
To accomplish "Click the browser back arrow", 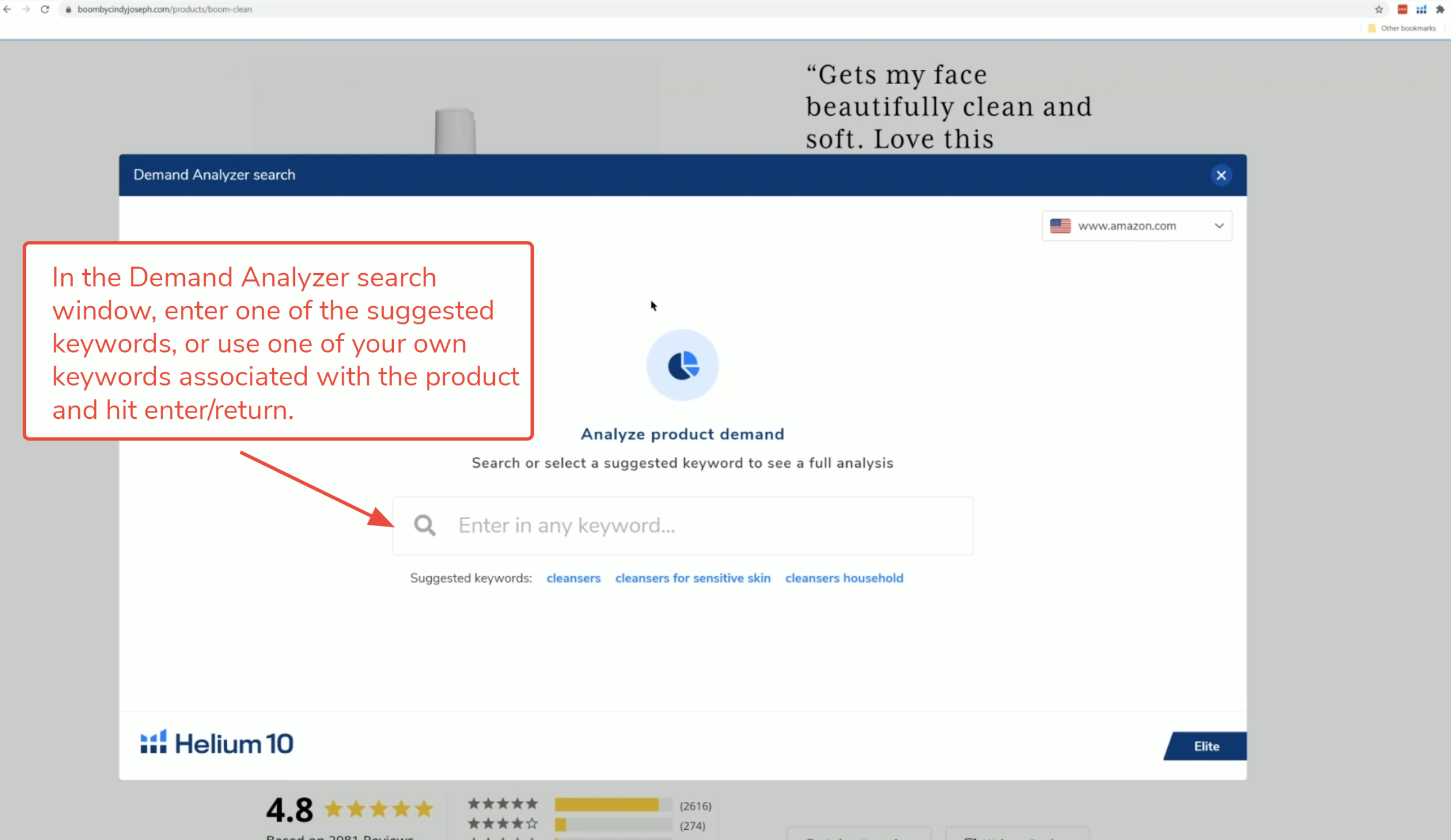I will pos(7,9).
